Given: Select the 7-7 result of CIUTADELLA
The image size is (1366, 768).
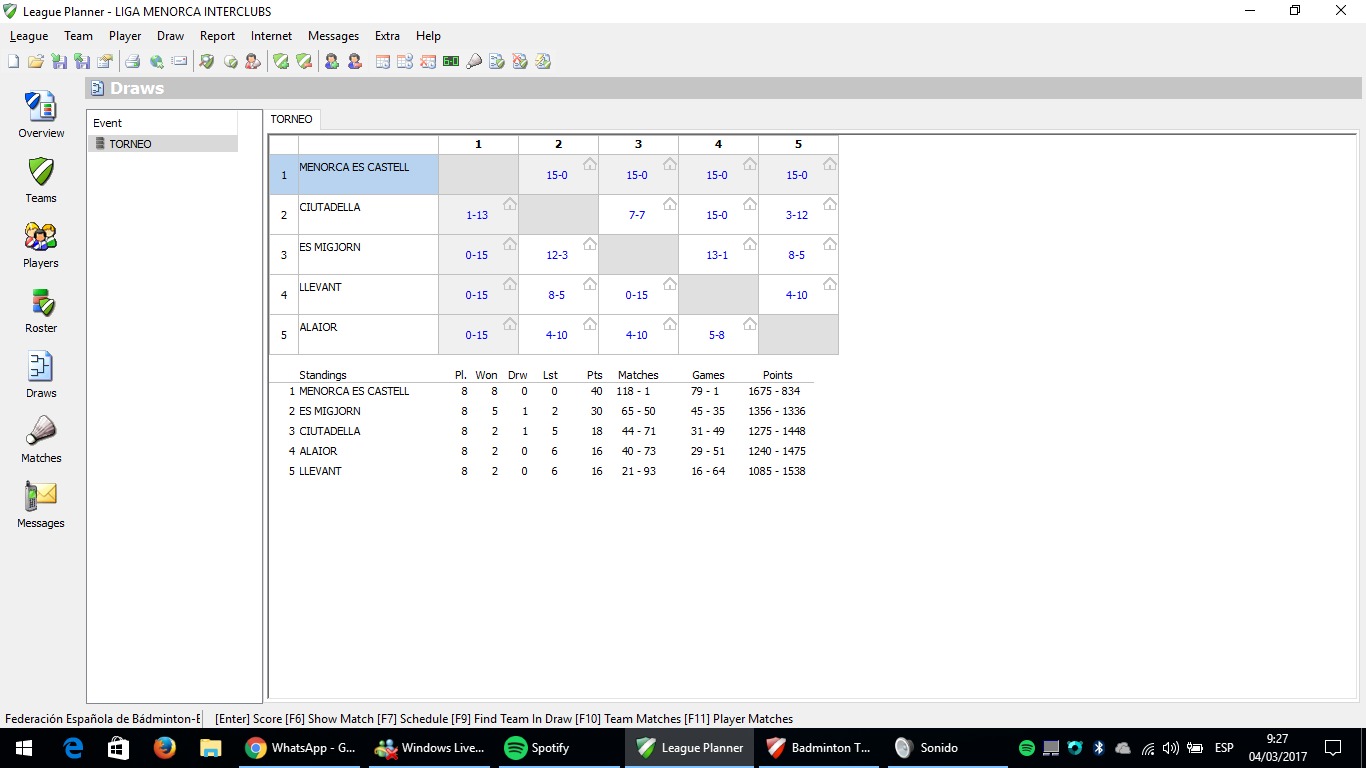Looking at the screenshot, I should coord(637,215).
